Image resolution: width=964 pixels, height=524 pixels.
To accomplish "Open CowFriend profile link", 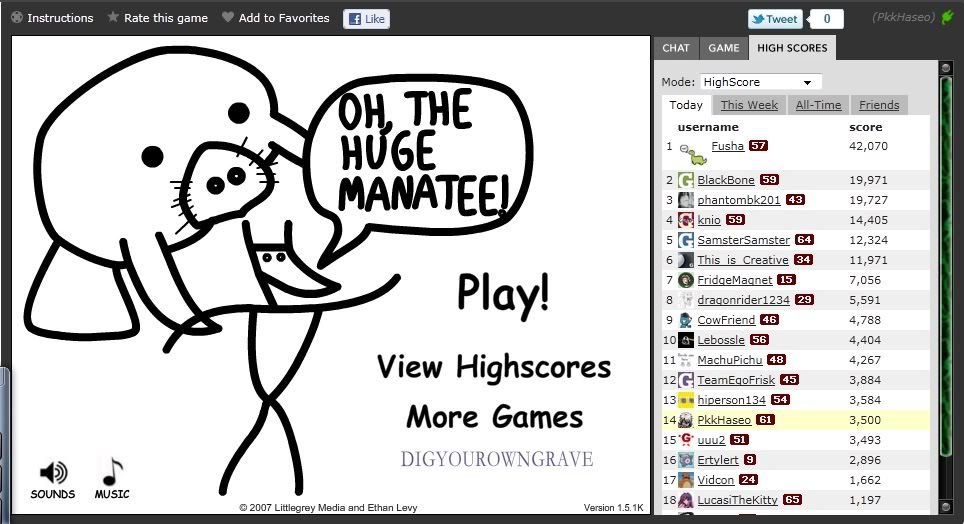I will coord(726,320).
